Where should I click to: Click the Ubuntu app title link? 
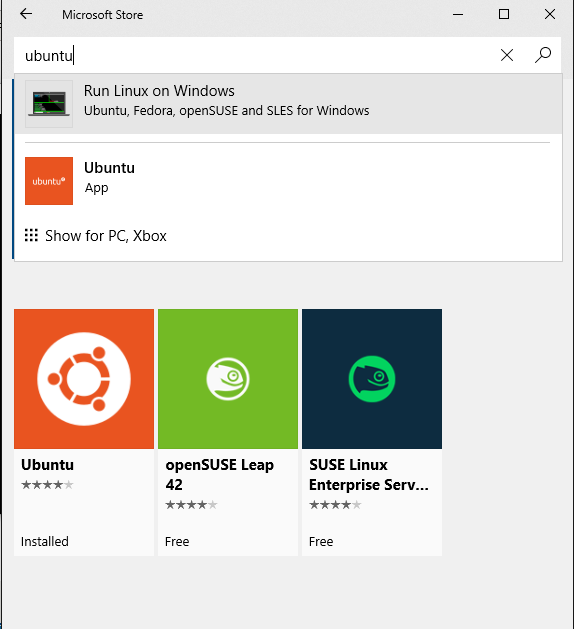(x=47, y=465)
